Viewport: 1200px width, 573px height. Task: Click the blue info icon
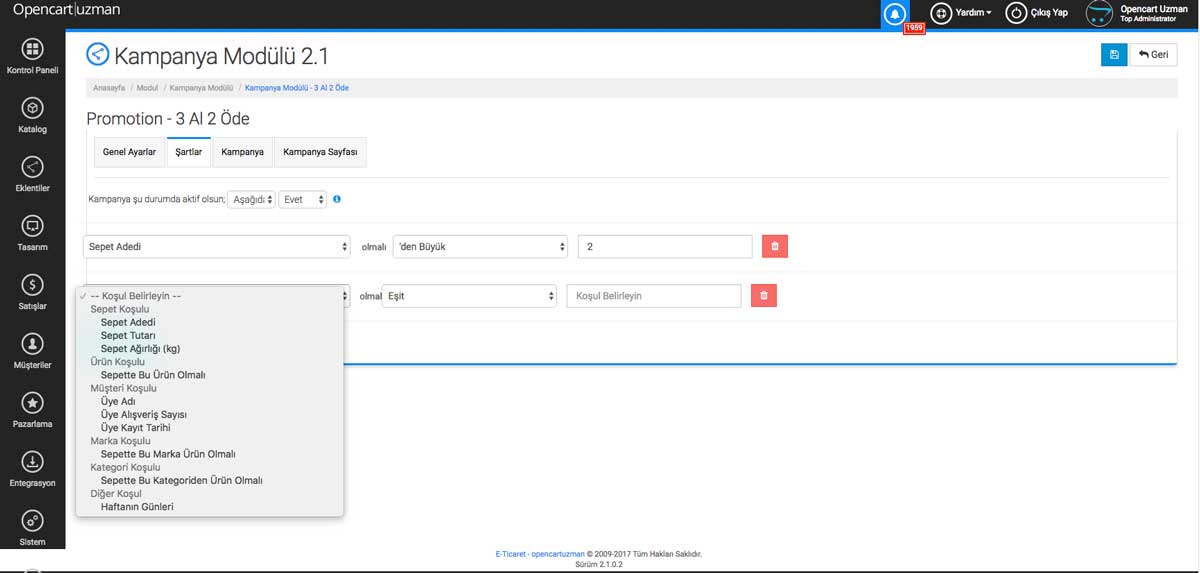pyautogui.click(x=337, y=199)
